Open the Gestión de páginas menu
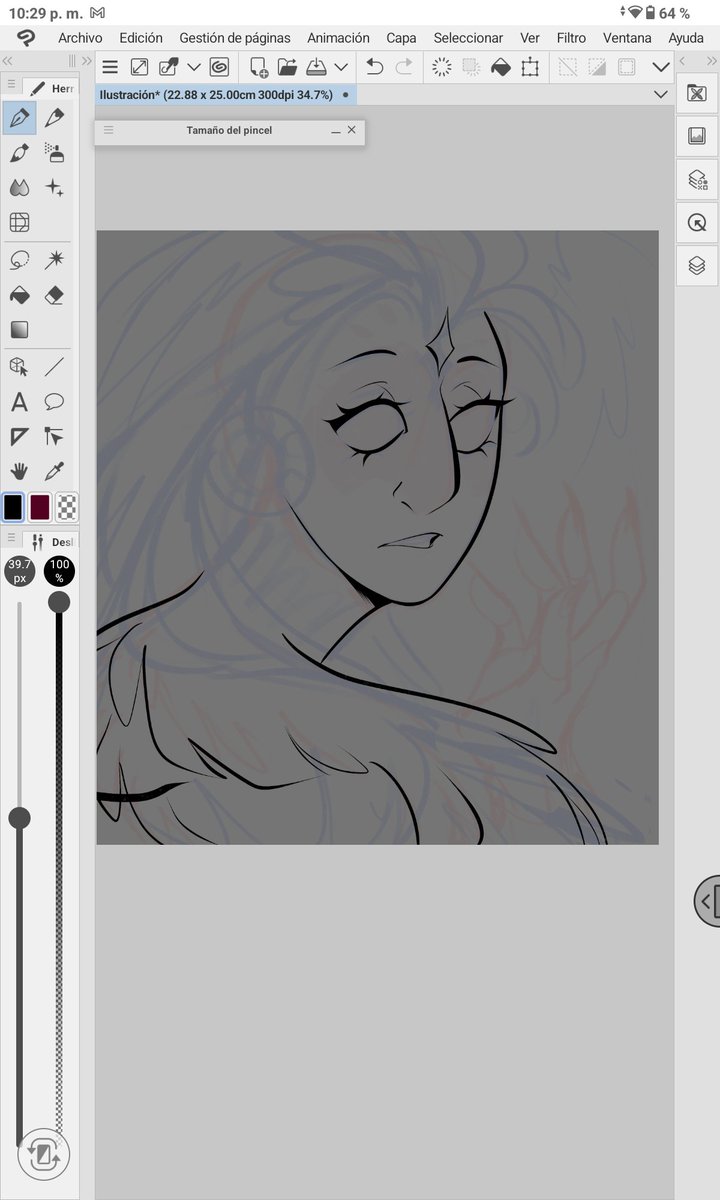This screenshot has height=1200, width=720. click(235, 38)
